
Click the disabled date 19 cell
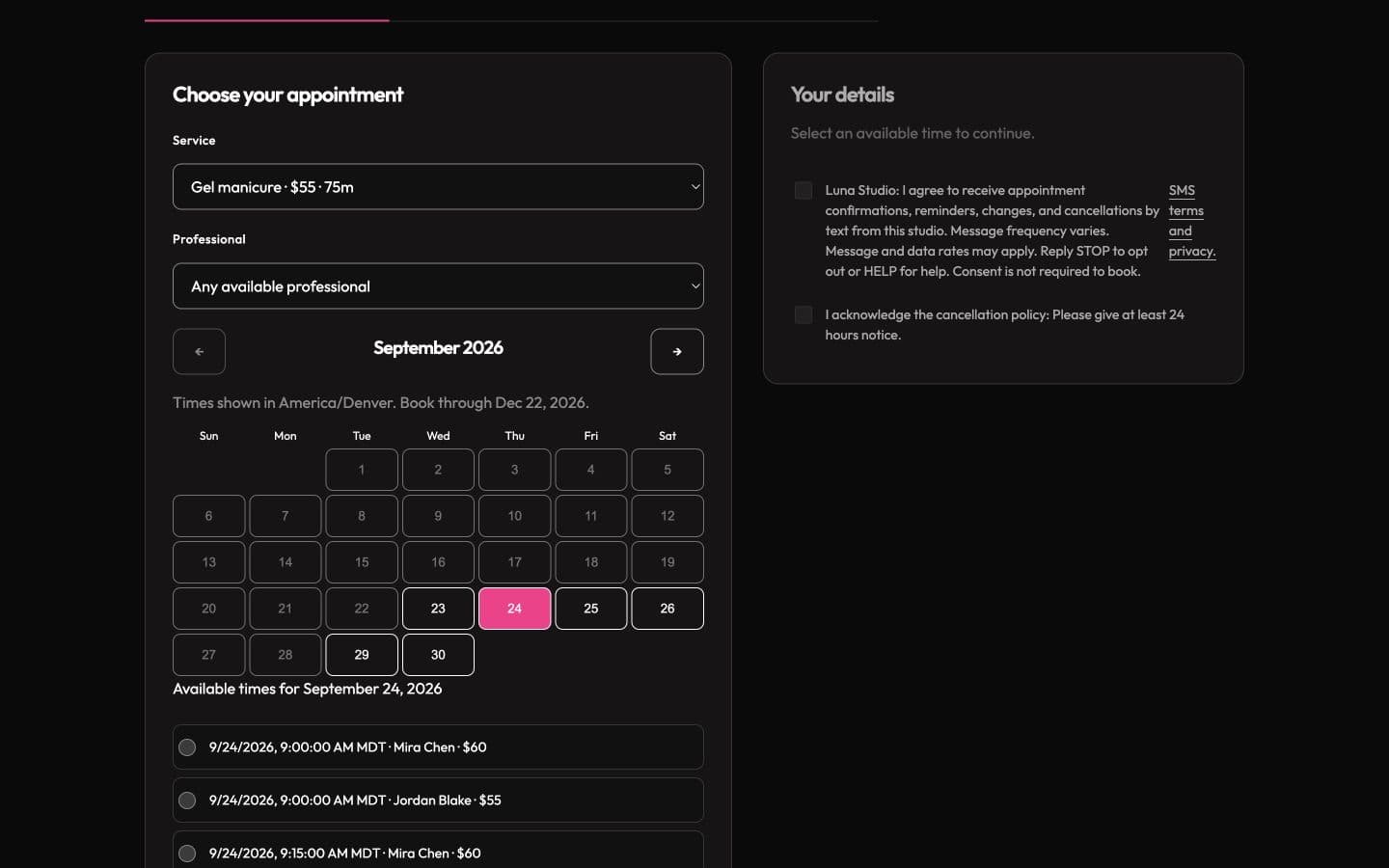point(667,562)
